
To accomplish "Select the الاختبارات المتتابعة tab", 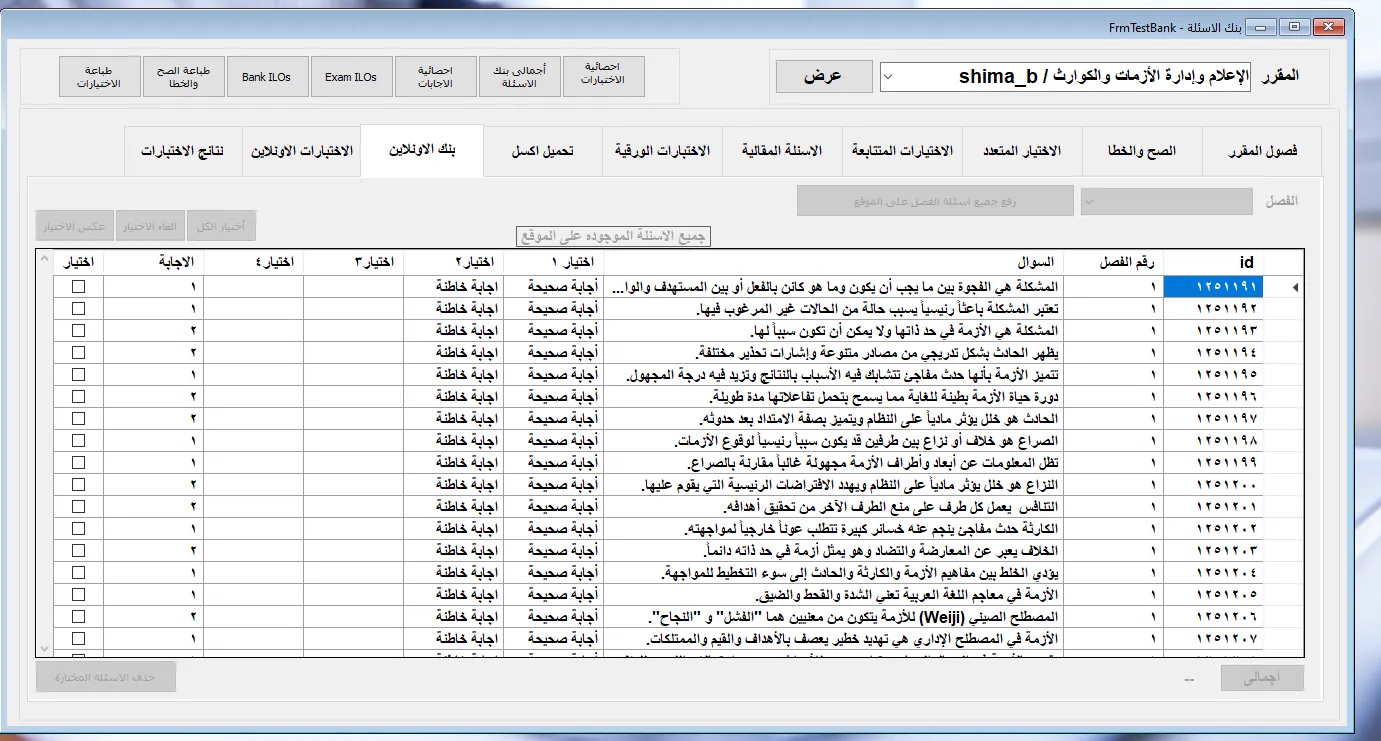I will click(902, 151).
